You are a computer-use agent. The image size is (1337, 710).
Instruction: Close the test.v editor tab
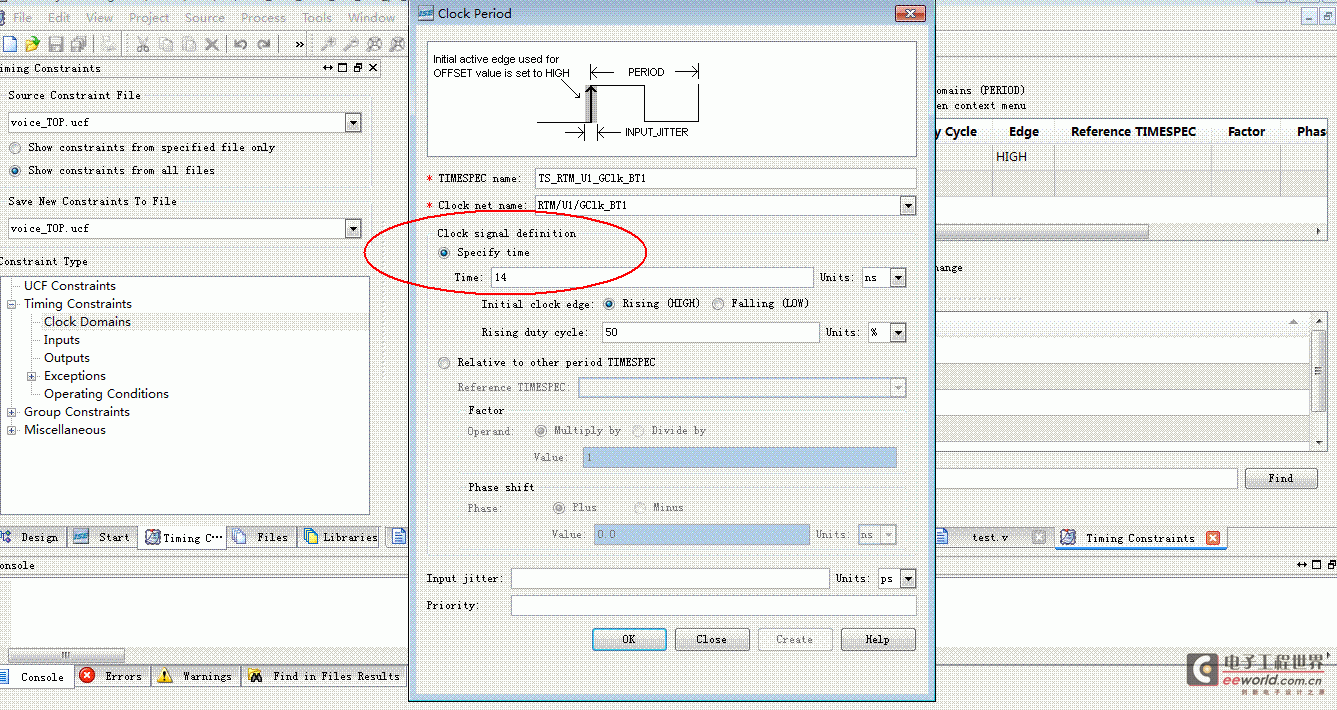pos(1039,537)
